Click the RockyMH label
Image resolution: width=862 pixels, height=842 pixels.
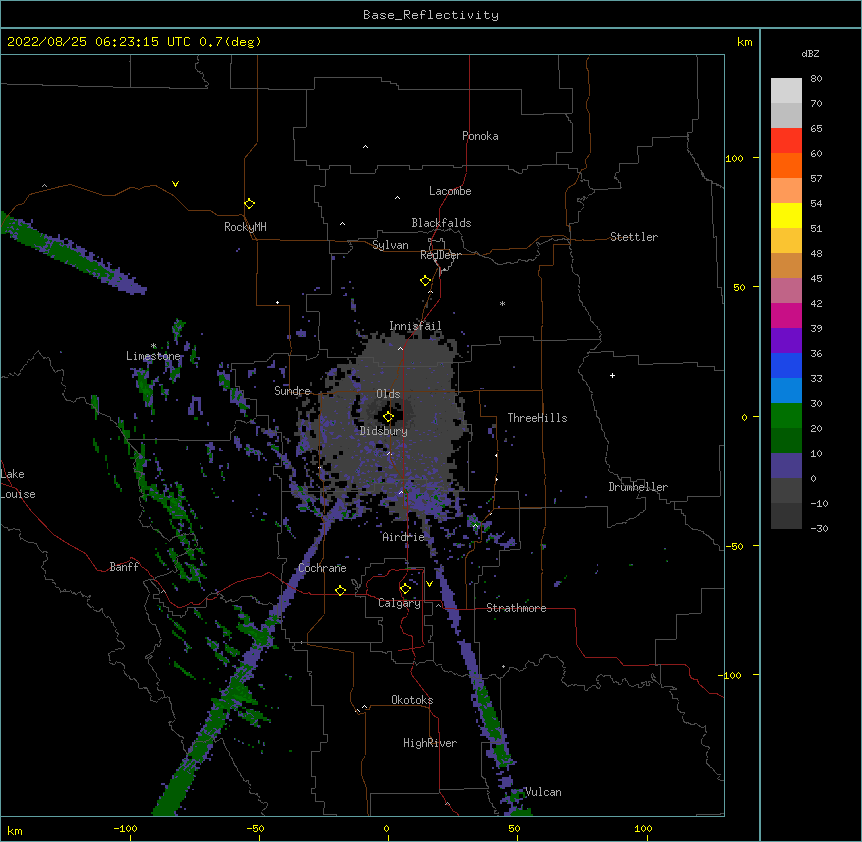245,227
